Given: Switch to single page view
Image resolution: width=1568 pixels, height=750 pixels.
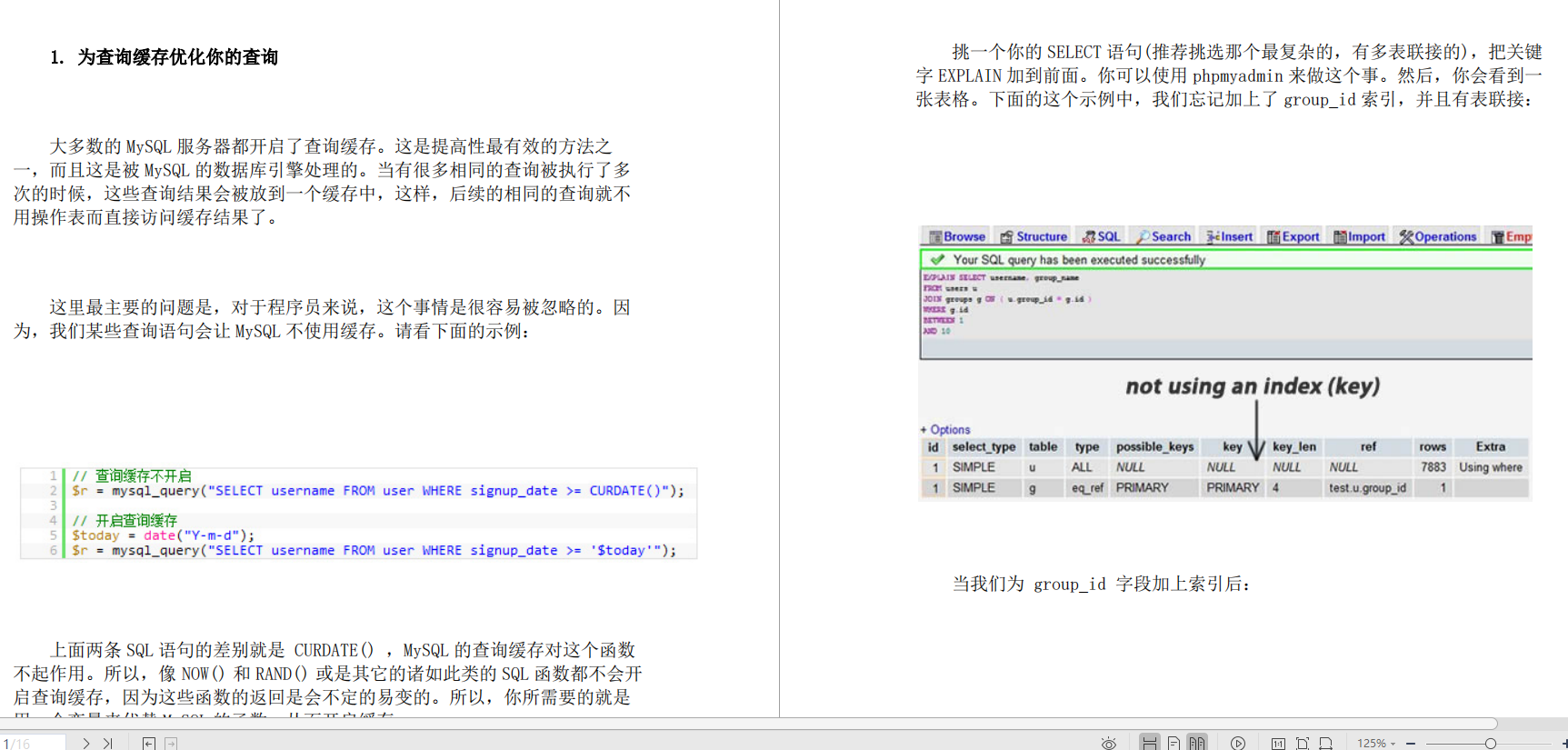Looking at the screenshot, I should pos(1174,743).
